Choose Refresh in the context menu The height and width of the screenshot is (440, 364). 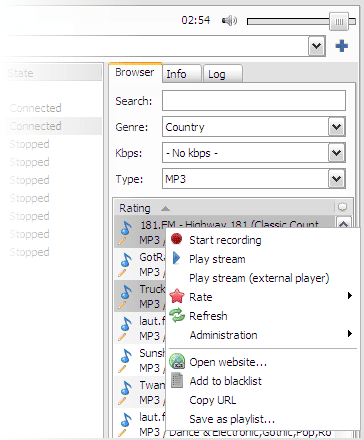click(x=263, y=316)
